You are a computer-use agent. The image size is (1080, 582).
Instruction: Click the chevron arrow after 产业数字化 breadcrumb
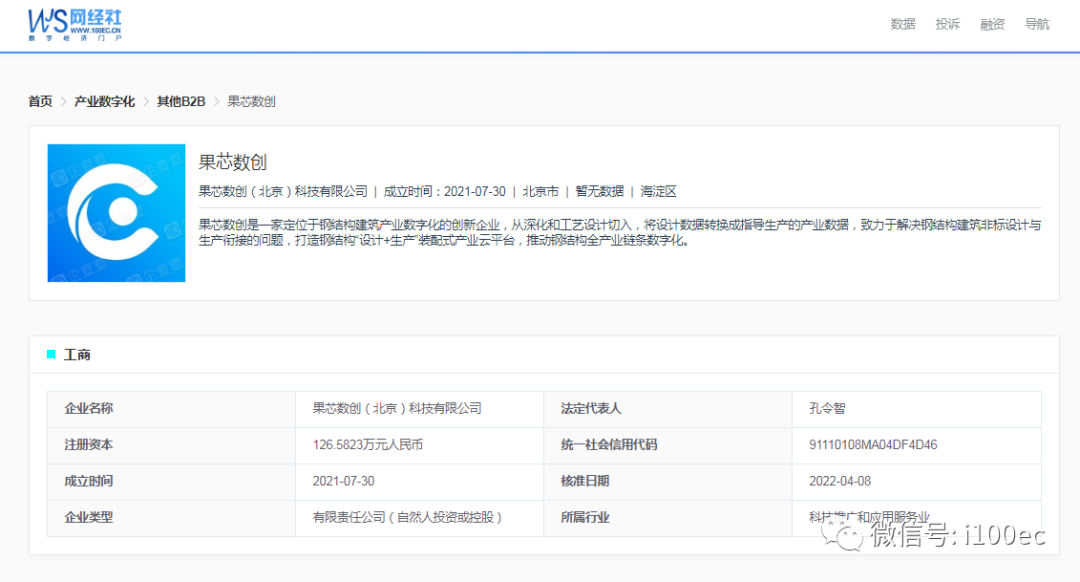point(146,102)
